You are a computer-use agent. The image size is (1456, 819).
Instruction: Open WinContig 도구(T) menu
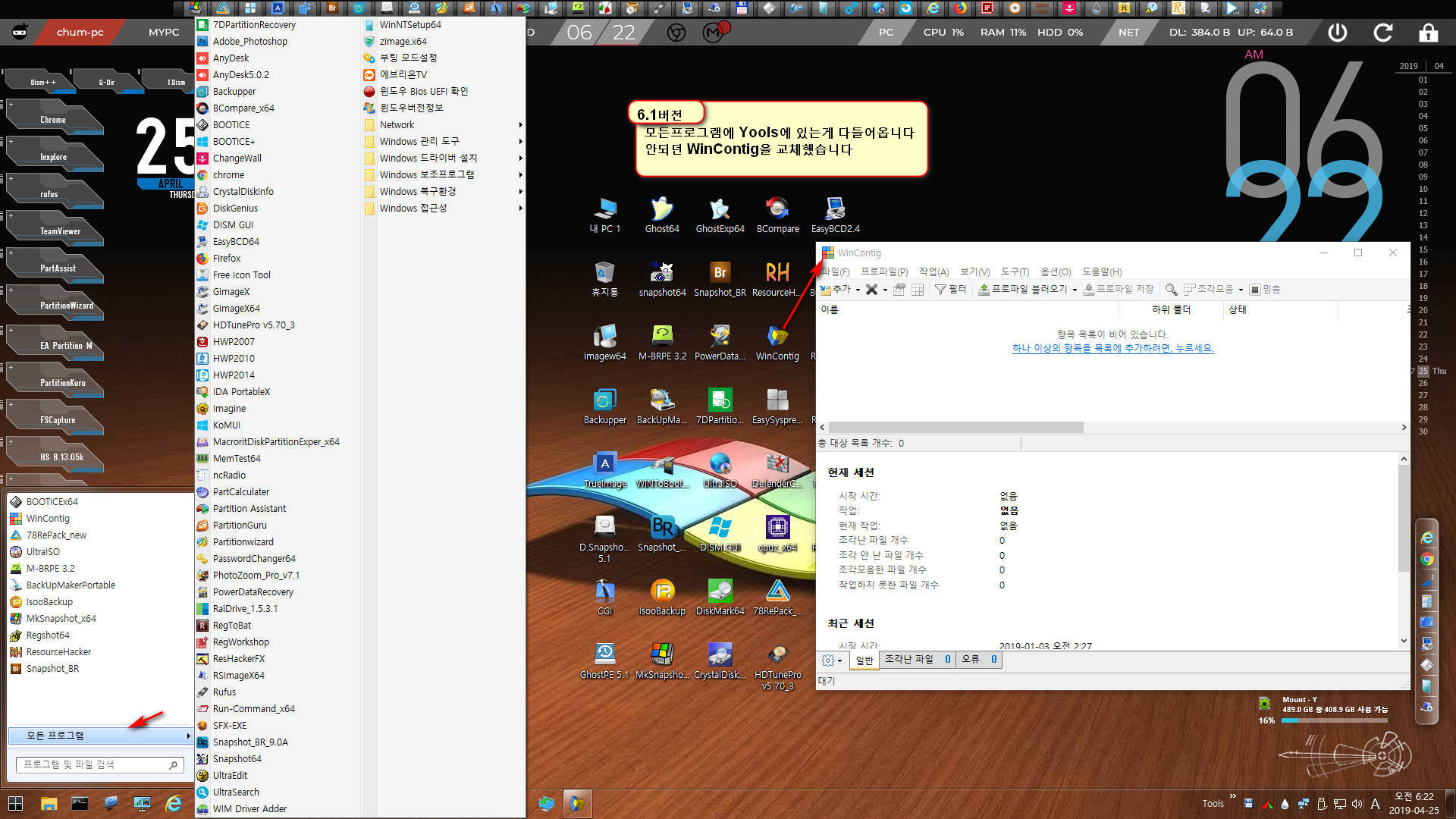click(1015, 271)
